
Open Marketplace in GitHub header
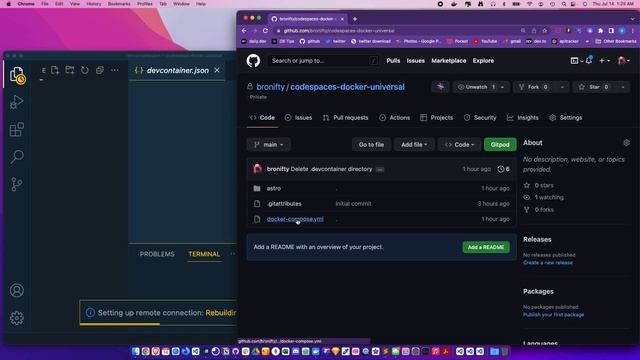point(449,61)
